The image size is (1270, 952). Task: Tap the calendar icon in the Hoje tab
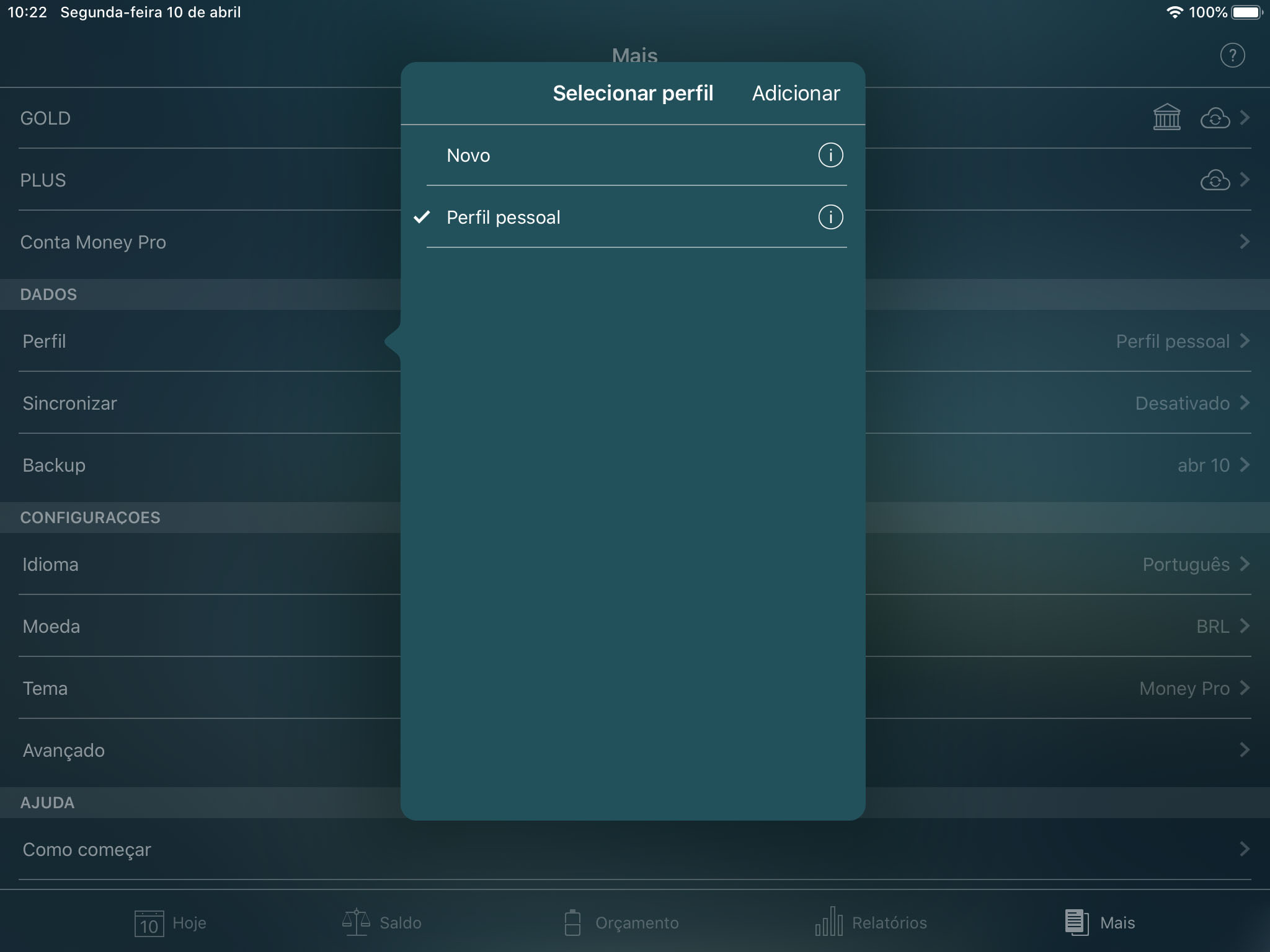click(149, 923)
